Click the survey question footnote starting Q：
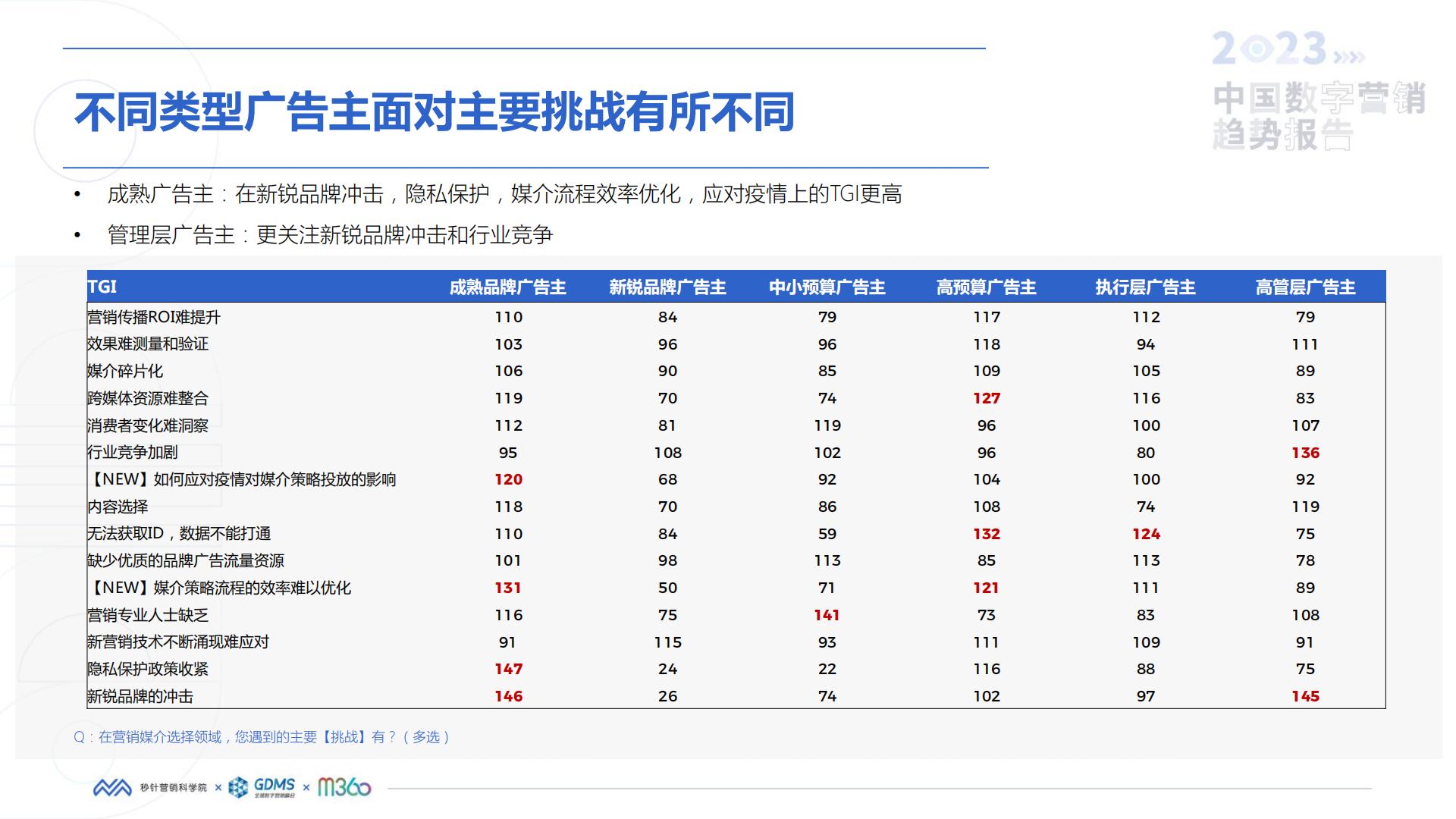The width and height of the screenshot is (1456, 819). pyautogui.click(x=262, y=737)
